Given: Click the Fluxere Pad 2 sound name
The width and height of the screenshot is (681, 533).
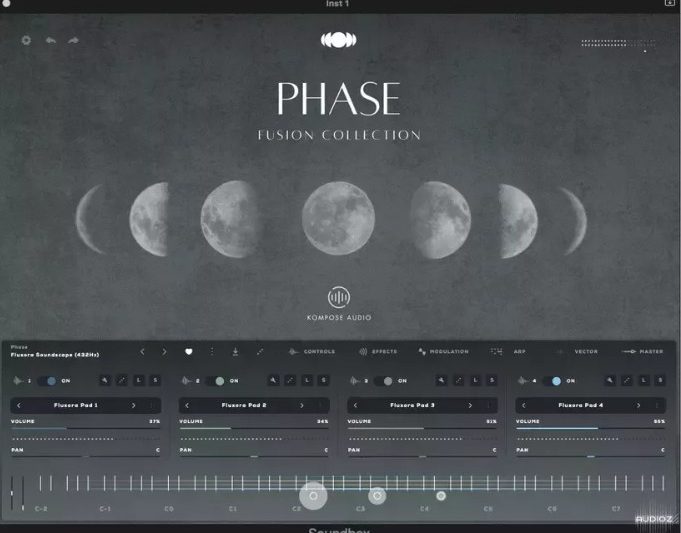Looking at the screenshot, I should pos(244,405).
